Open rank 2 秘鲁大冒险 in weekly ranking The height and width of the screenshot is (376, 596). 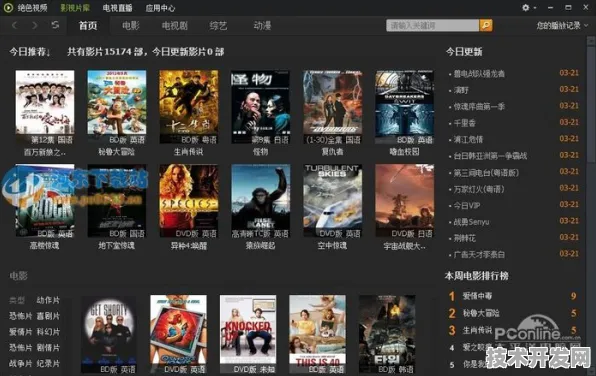481,313
